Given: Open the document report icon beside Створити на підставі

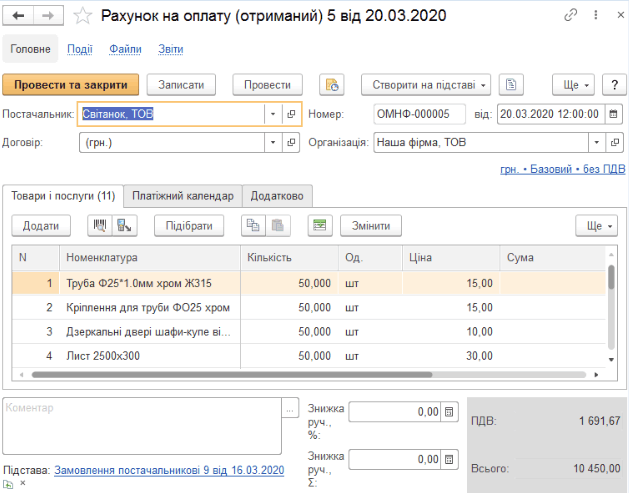Looking at the screenshot, I should [x=511, y=85].
